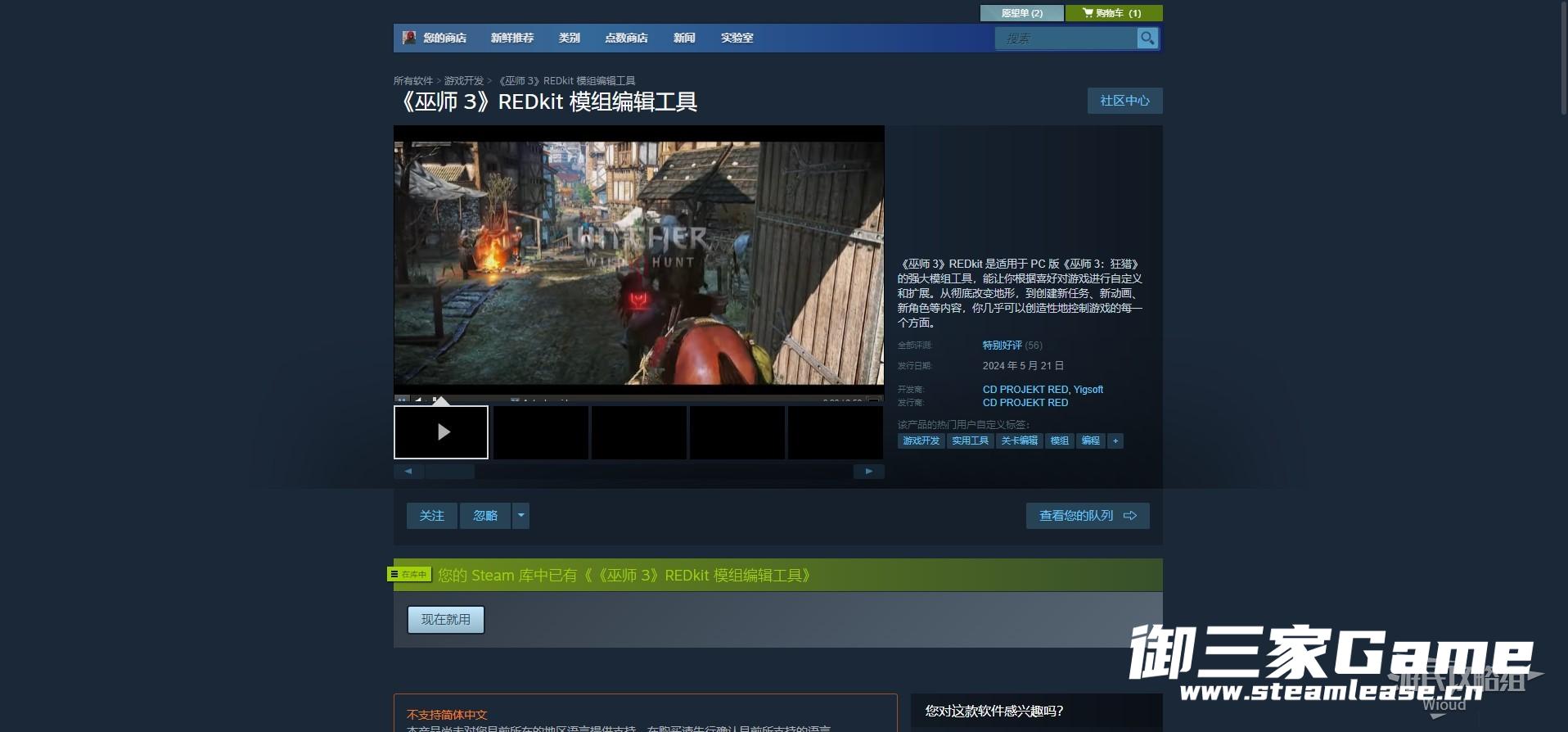
Task: Go to the 点数商店 tab
Action: [x=626, y=38]
